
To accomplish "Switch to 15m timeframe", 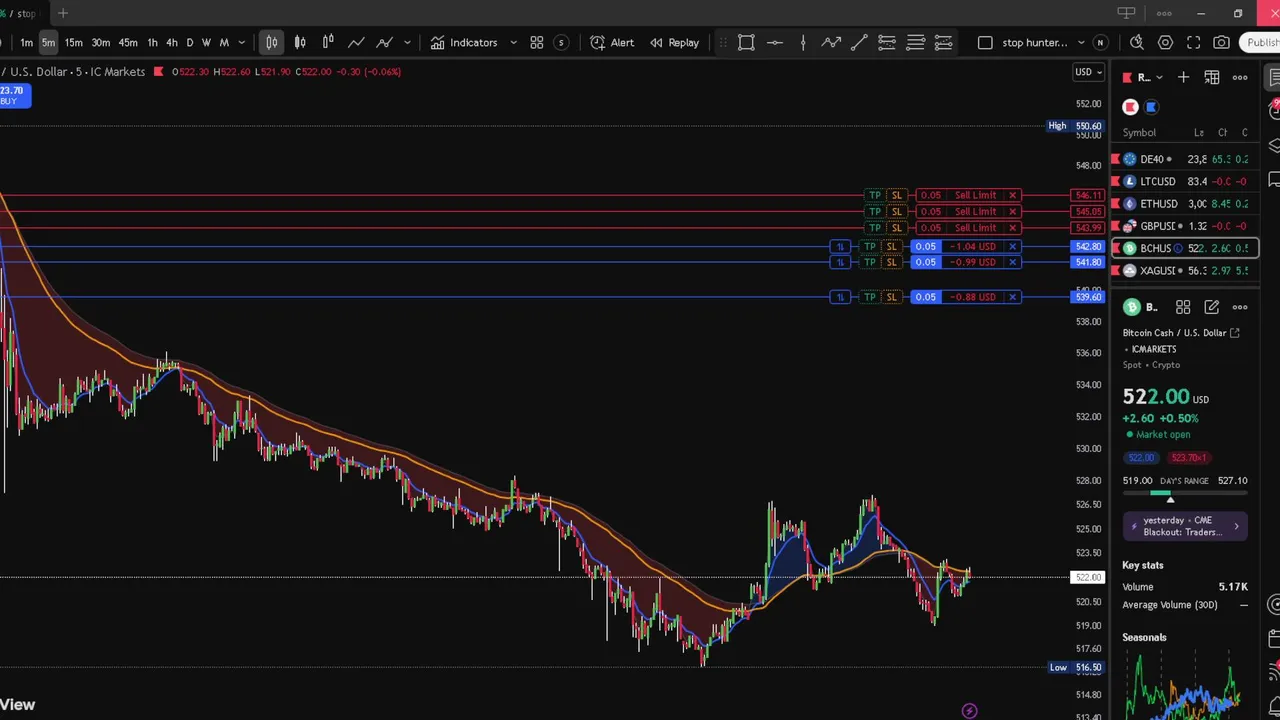I will pyautogui.click(x=73, y=42).
